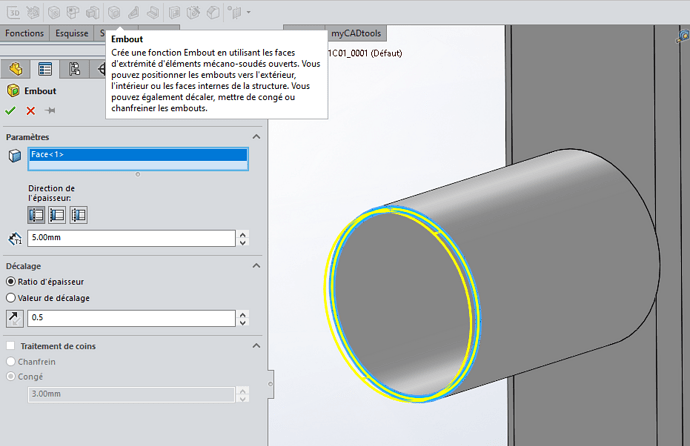Pin the PropertyManager with pushpin icon
Image resolution: width=690 pixels, height=446 pixels.
coord(50,110)
